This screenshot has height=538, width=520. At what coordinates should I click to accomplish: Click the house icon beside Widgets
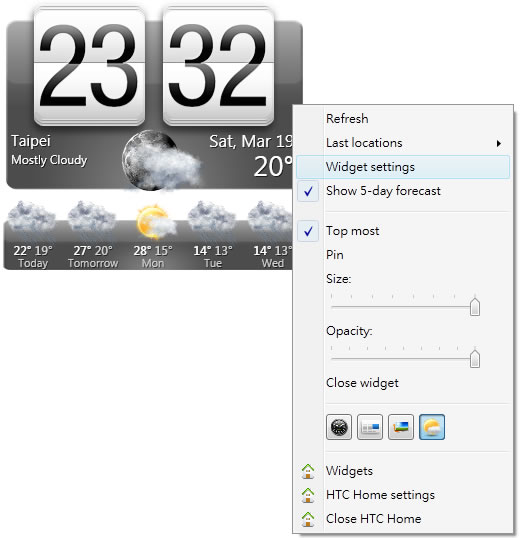click(308, 471)
